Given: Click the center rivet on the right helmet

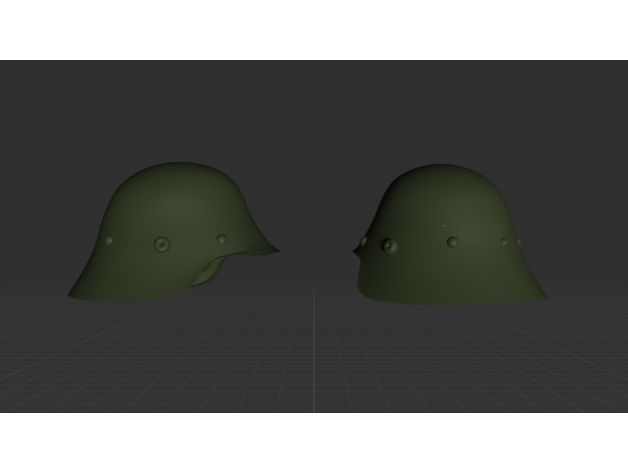Looking at the screenshot, I should point(452,242).
